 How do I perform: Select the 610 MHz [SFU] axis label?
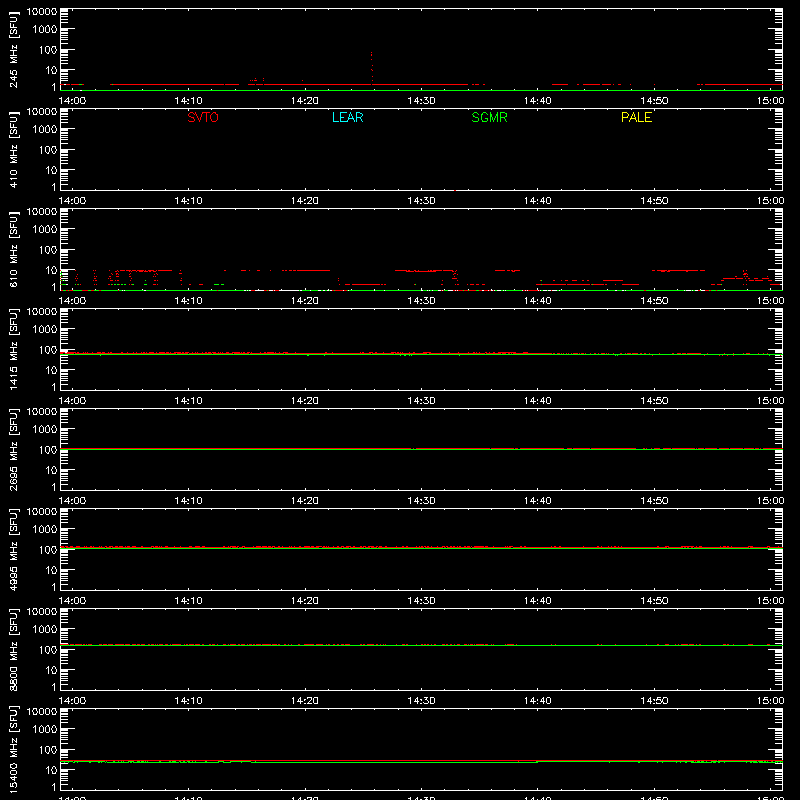(13, 249)
